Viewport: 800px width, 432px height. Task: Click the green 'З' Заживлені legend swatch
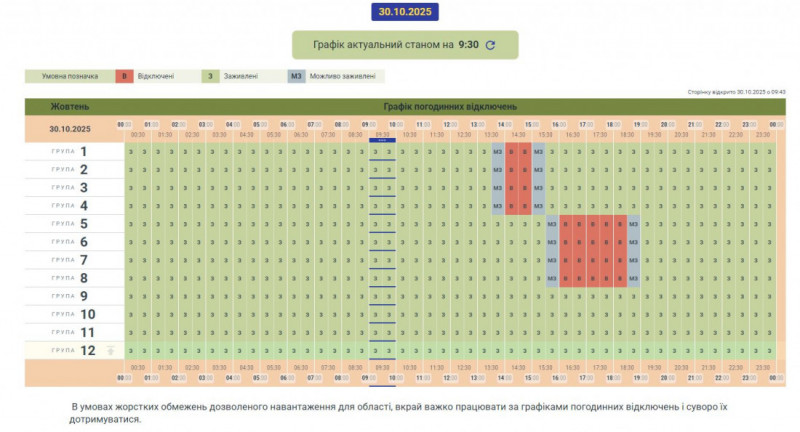tap(211, 75)
